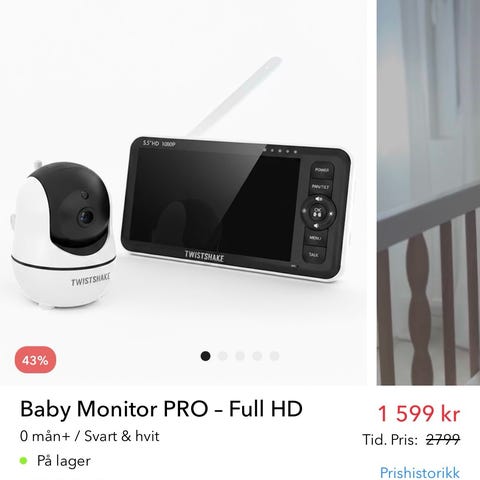
Task: Click the monitor's black display screen
Action: pos(214,203)
